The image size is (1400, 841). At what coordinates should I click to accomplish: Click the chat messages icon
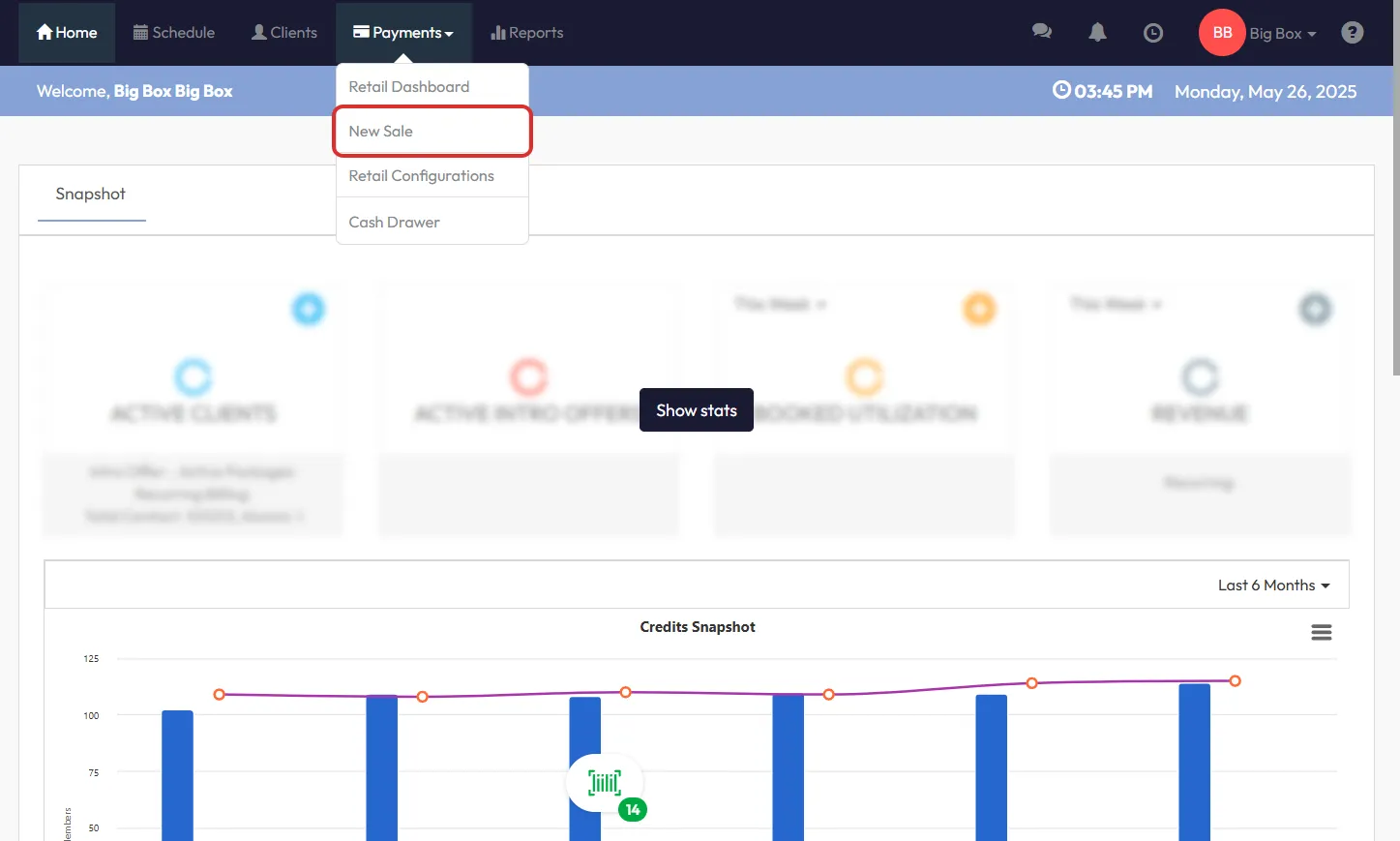1041,32
